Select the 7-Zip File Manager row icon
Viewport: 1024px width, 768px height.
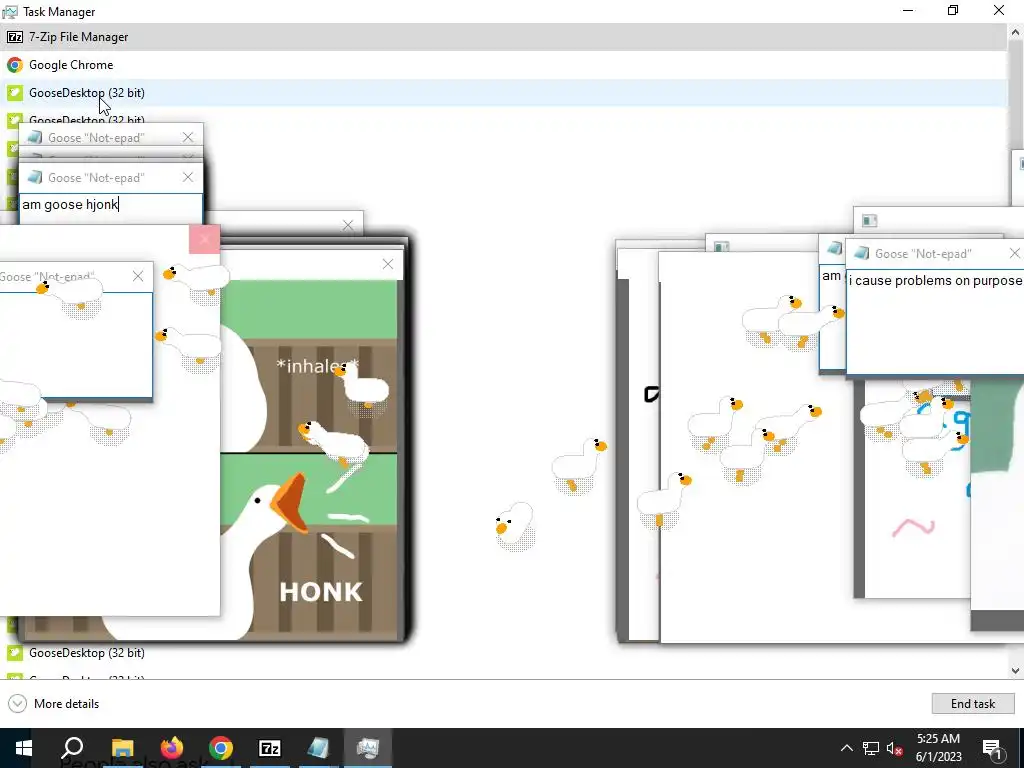(14, 37)
